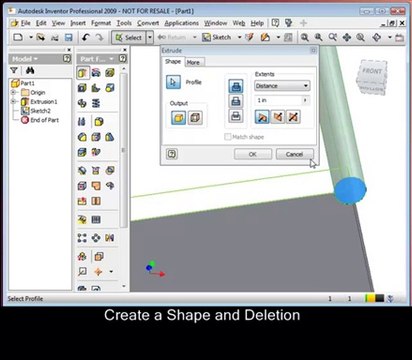412x360 pixels.
Task: Click the Pan view icon
Action: 347,37
